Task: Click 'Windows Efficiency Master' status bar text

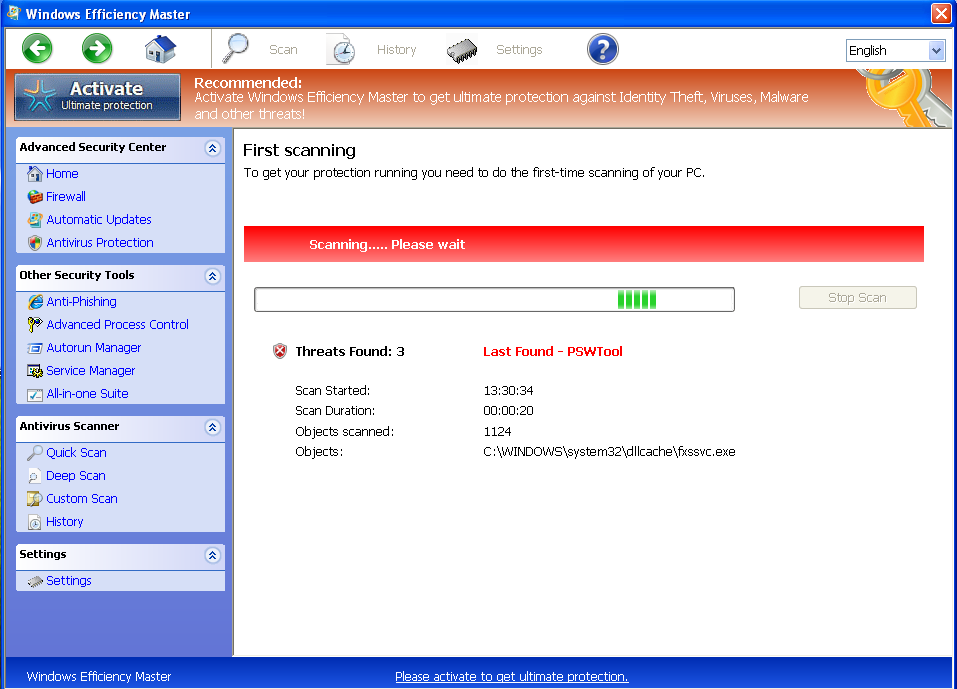Action: click(x=99, y=676)
